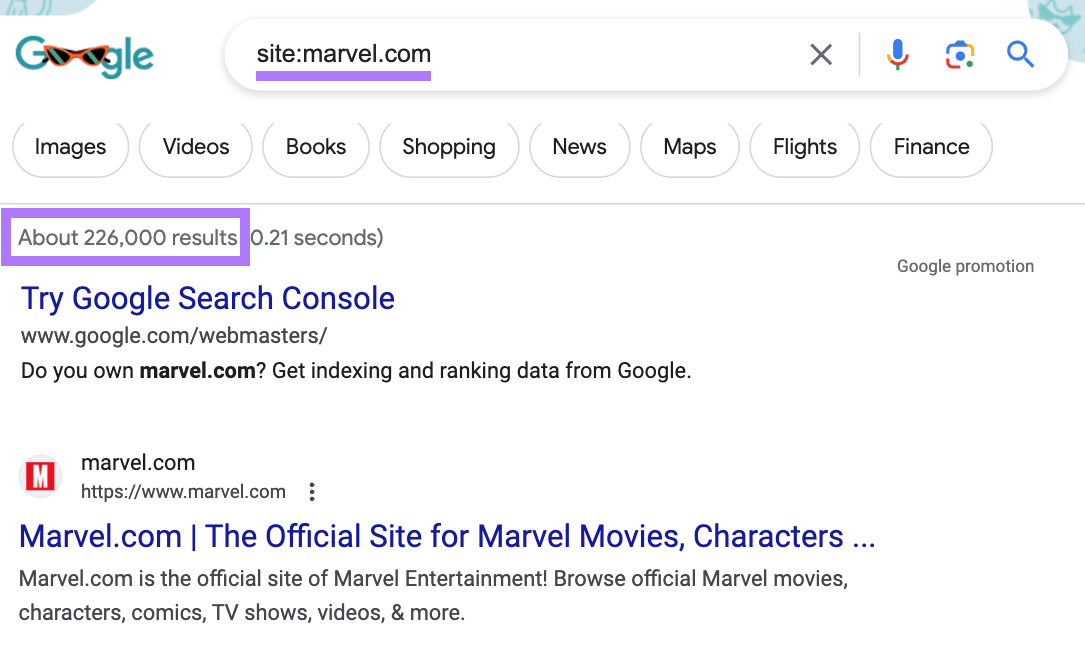Open the News search filter
Screen dimensions: 1085x660
point(579,147)
